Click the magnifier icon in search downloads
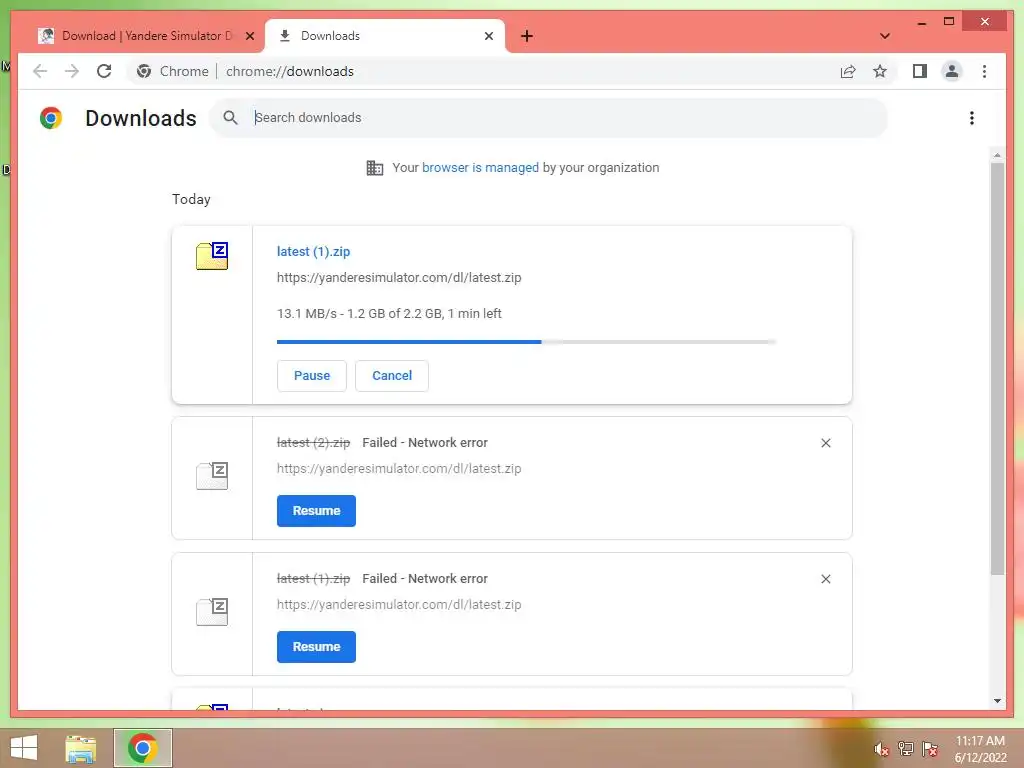Screen dimensions: 1024x768 pos(230,118)
